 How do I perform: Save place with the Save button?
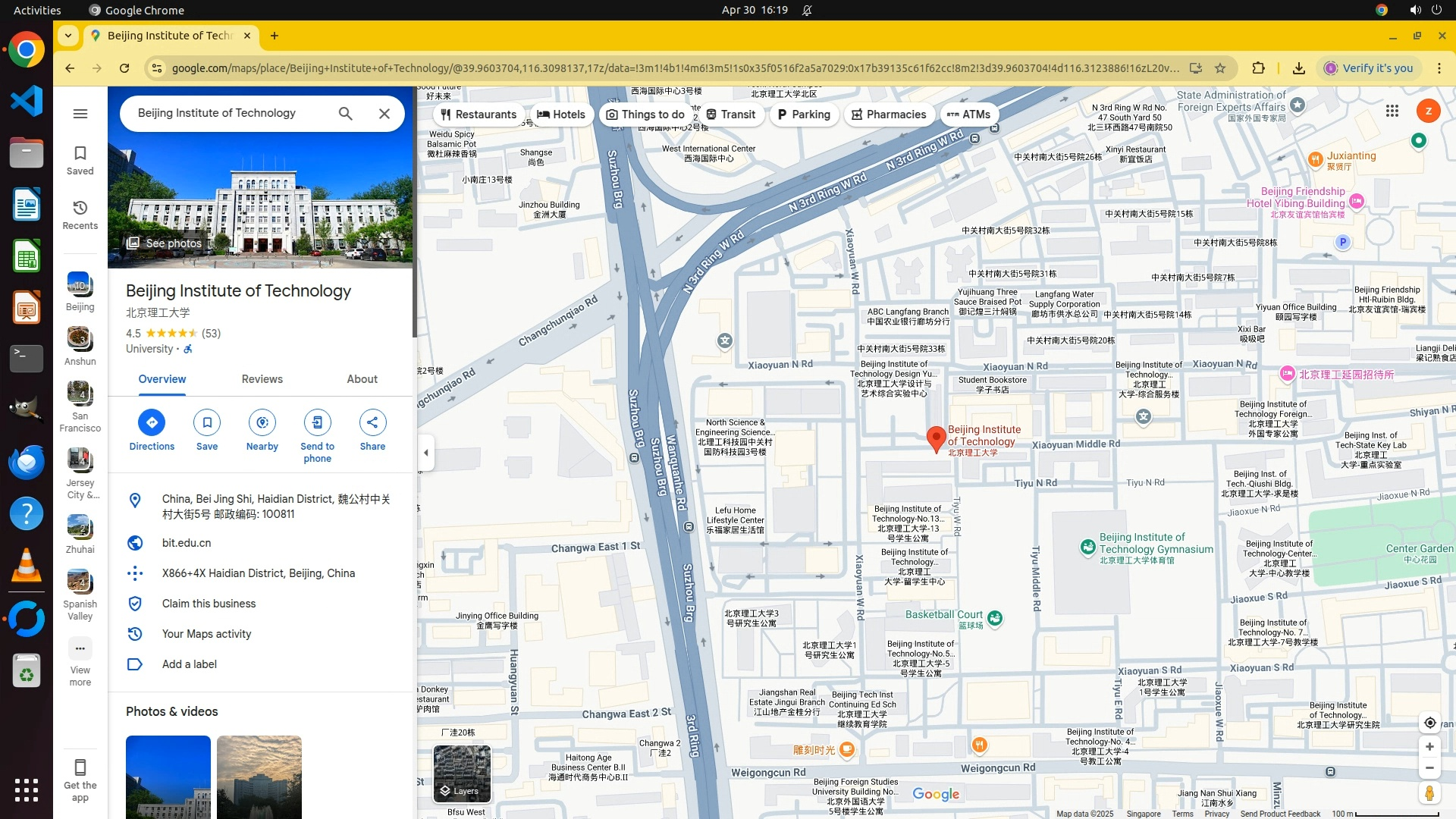coord(207,422)
